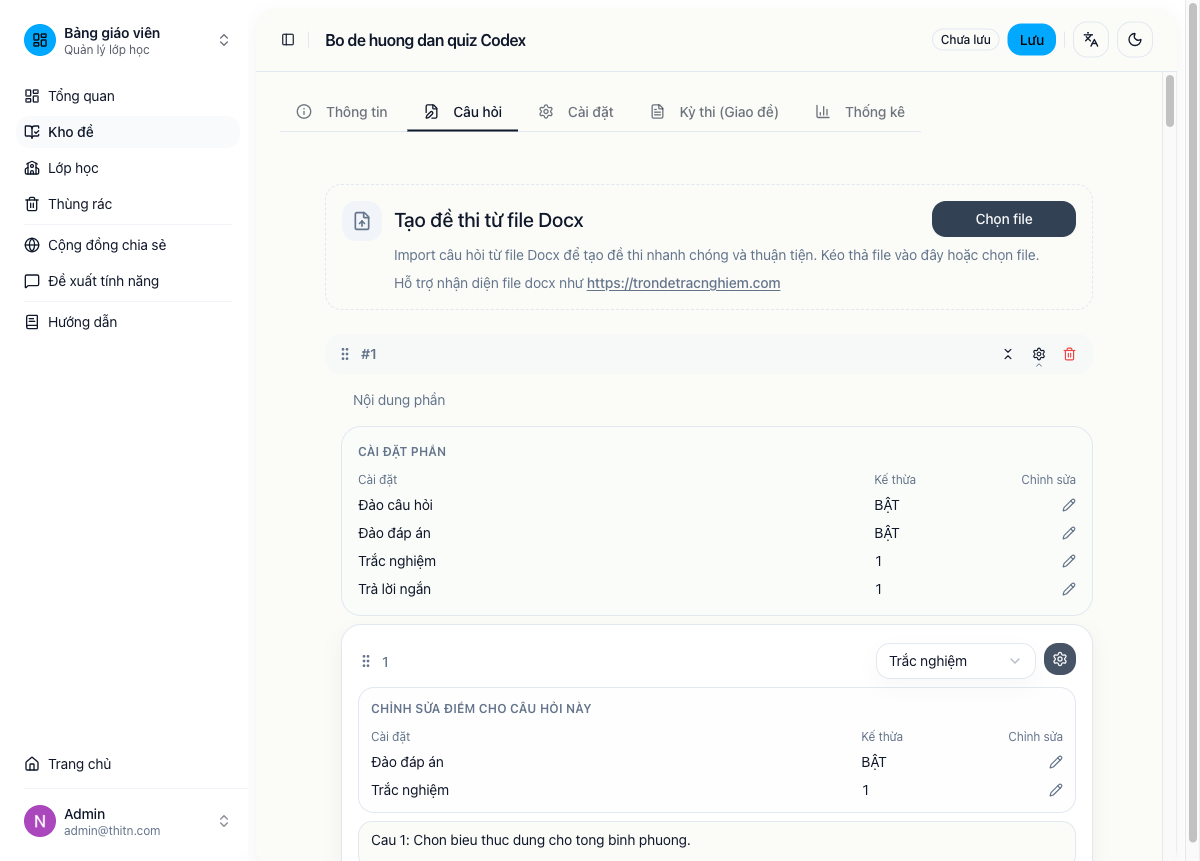Screen dimensions: 1200x861
Task: Click the Docx upload icon
Action: 362,221
